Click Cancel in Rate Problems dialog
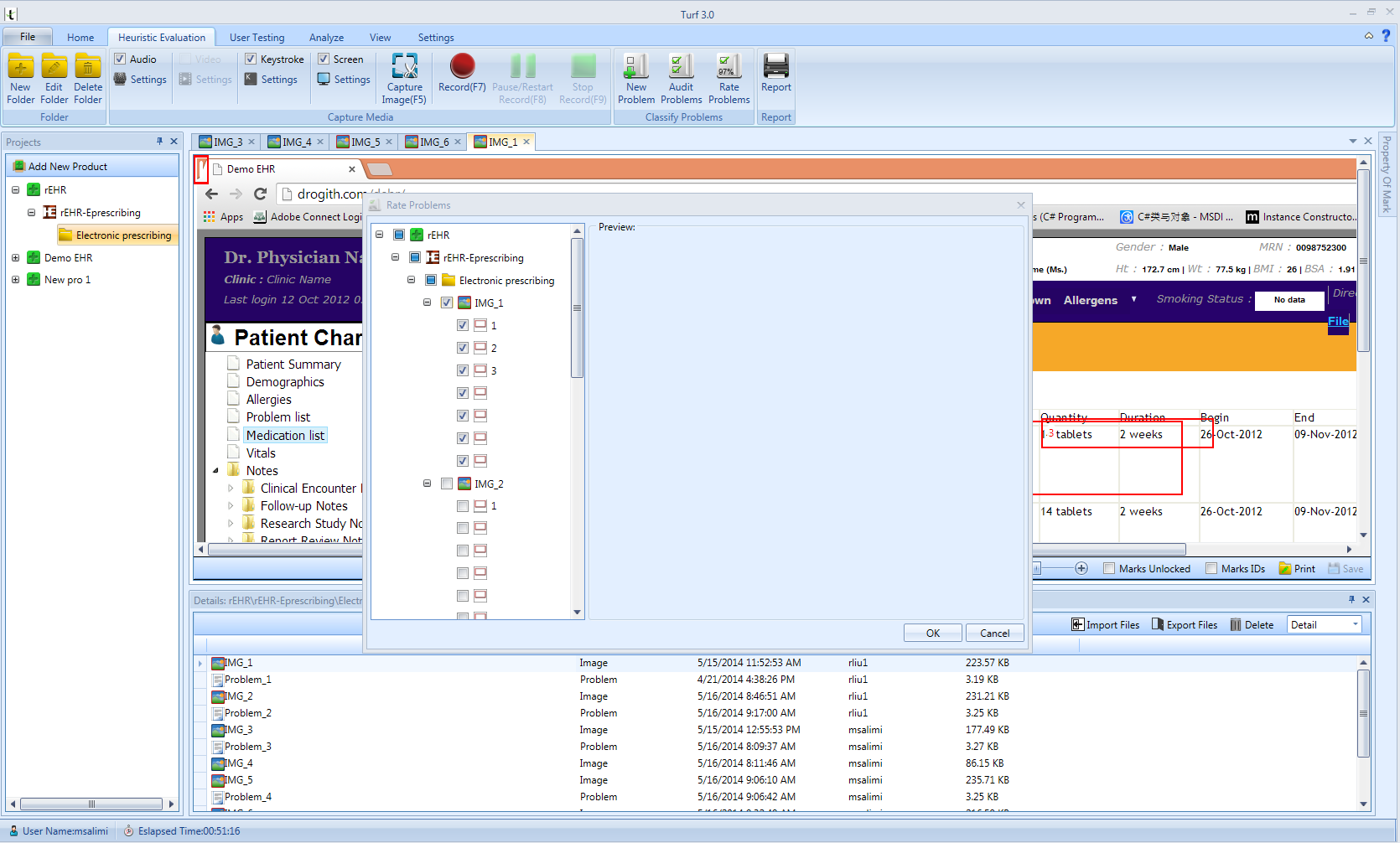 994,634
